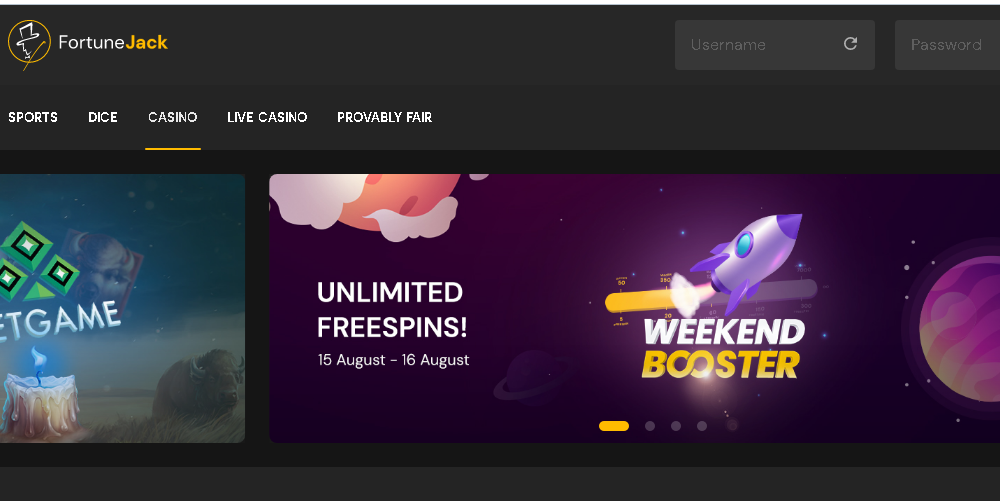
Task: Select the Casino tab
Action: pos(173,117)
